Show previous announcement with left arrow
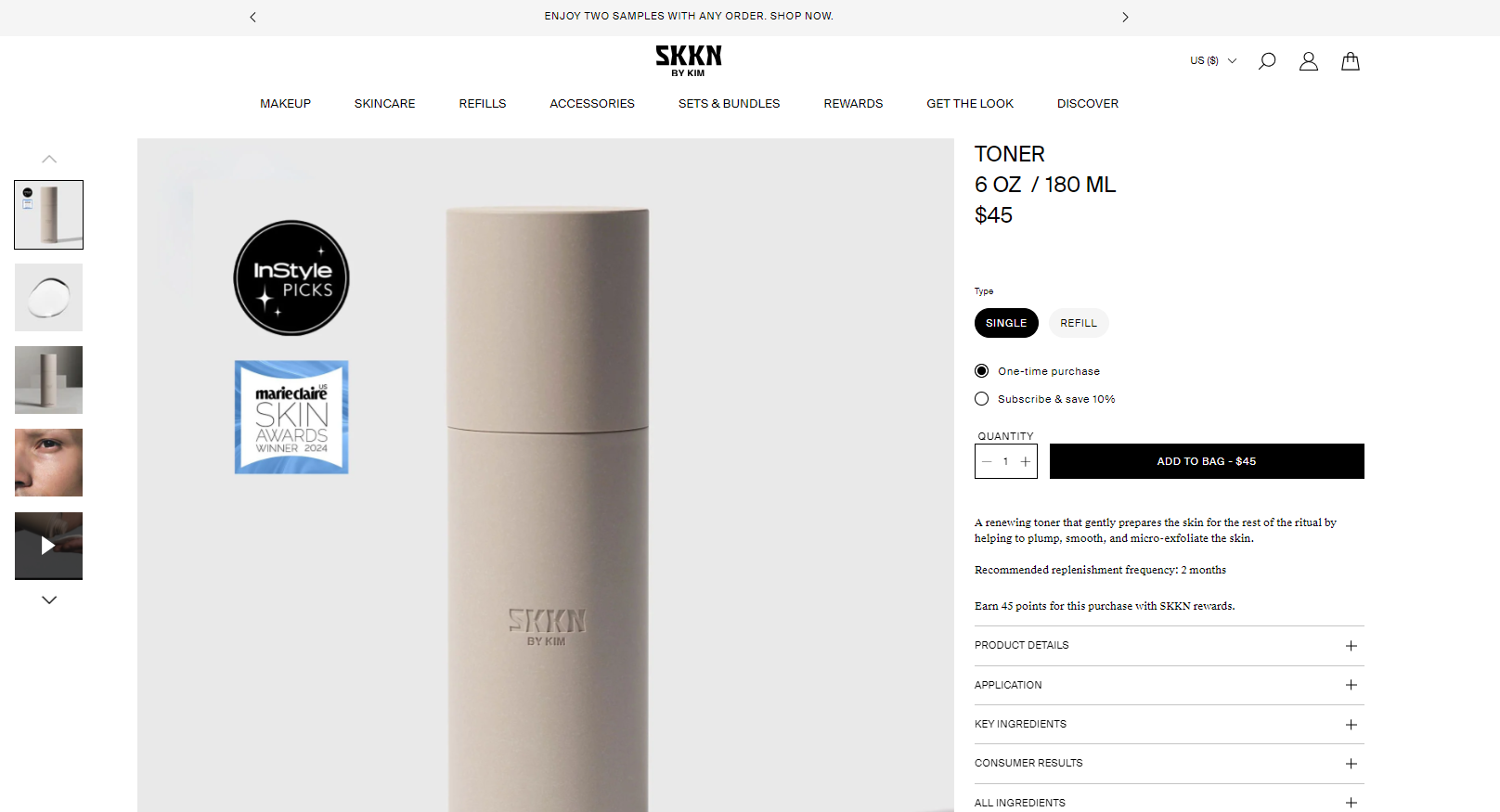Viewport: 1500px width, 812px height. [x=252, y=17]
